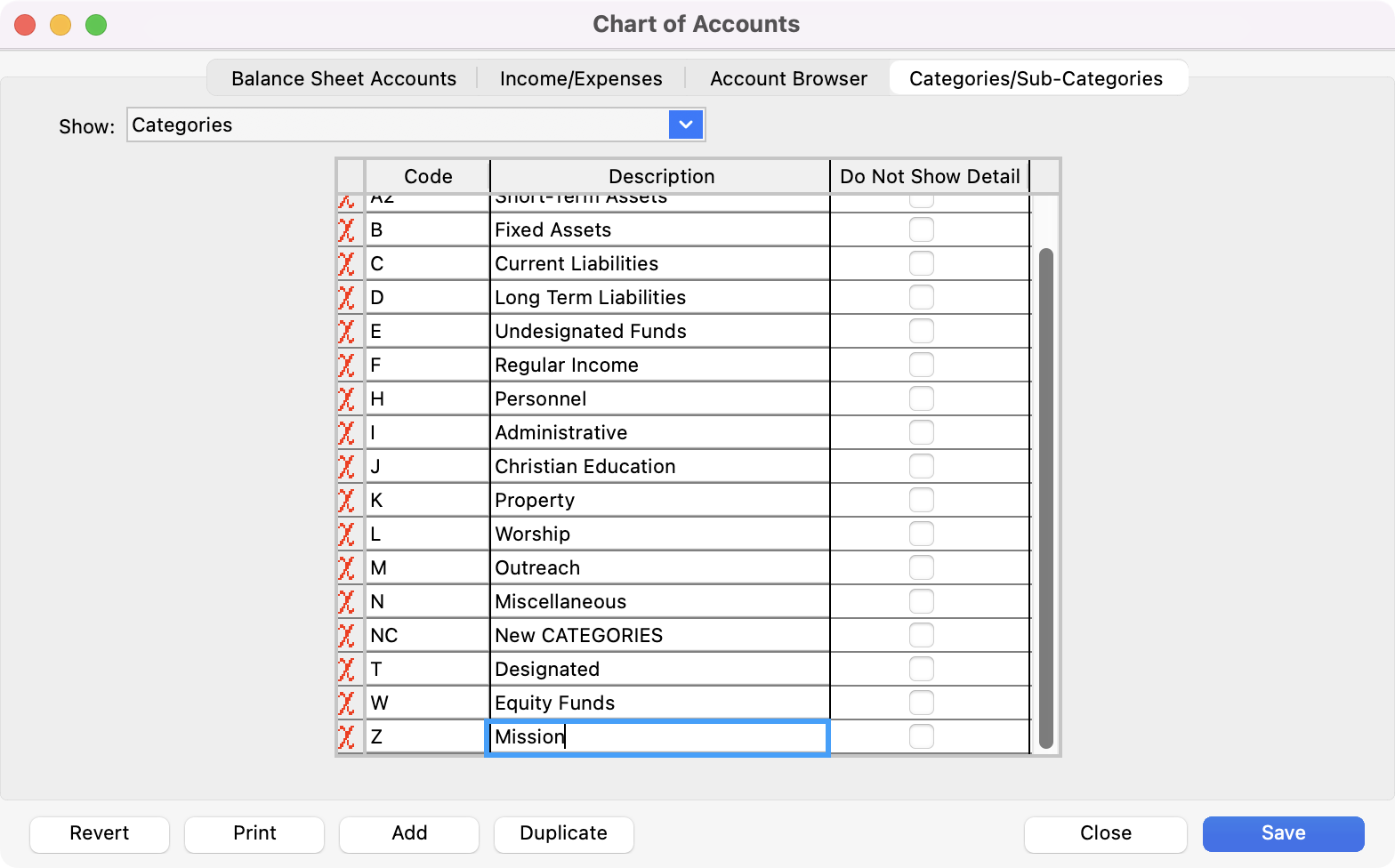Click the Revert button
The image size is (1395, 868).
pos(100,833)
